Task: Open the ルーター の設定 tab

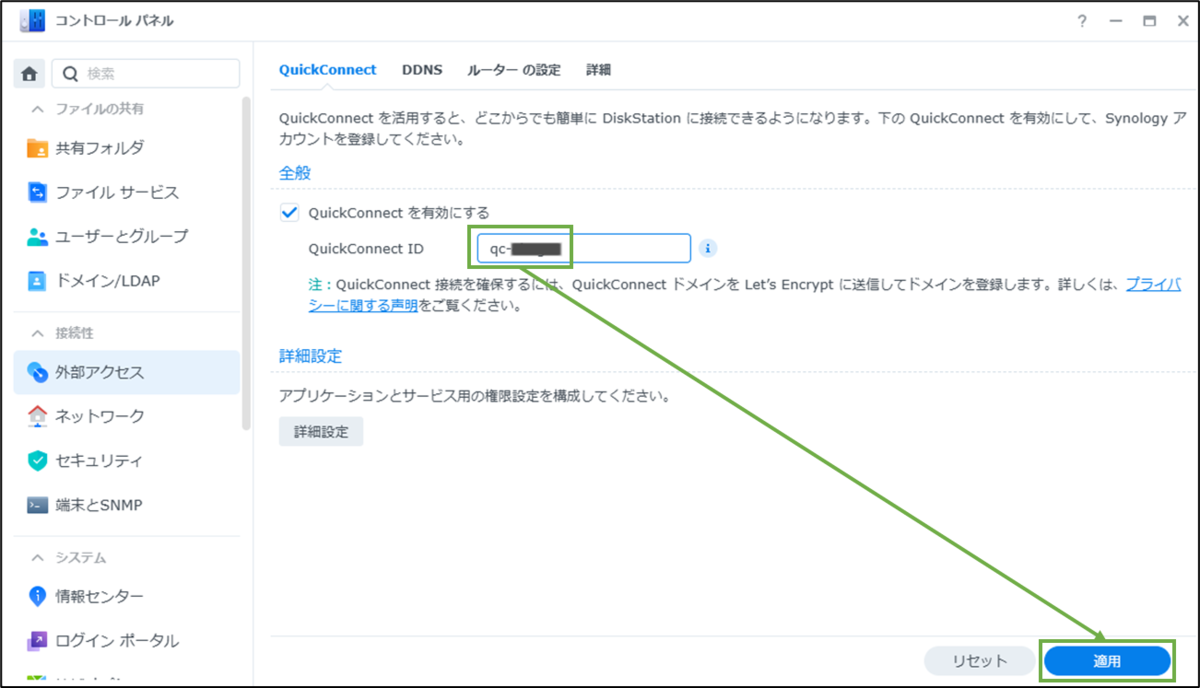Action: [x=514, y=70]
